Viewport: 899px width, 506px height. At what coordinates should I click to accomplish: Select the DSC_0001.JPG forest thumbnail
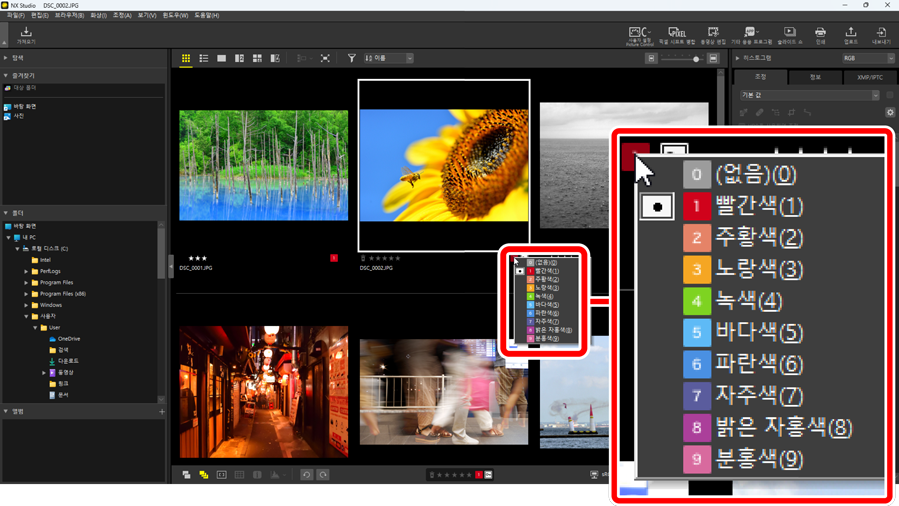264,165
